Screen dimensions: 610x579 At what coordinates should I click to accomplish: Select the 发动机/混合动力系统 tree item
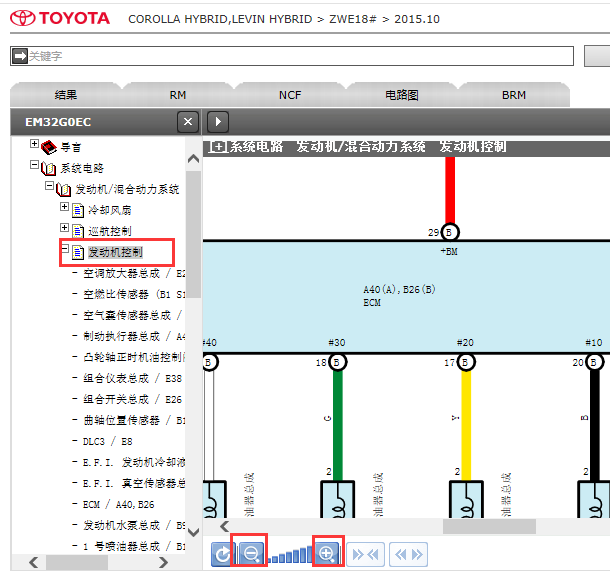tap(127, 189)
